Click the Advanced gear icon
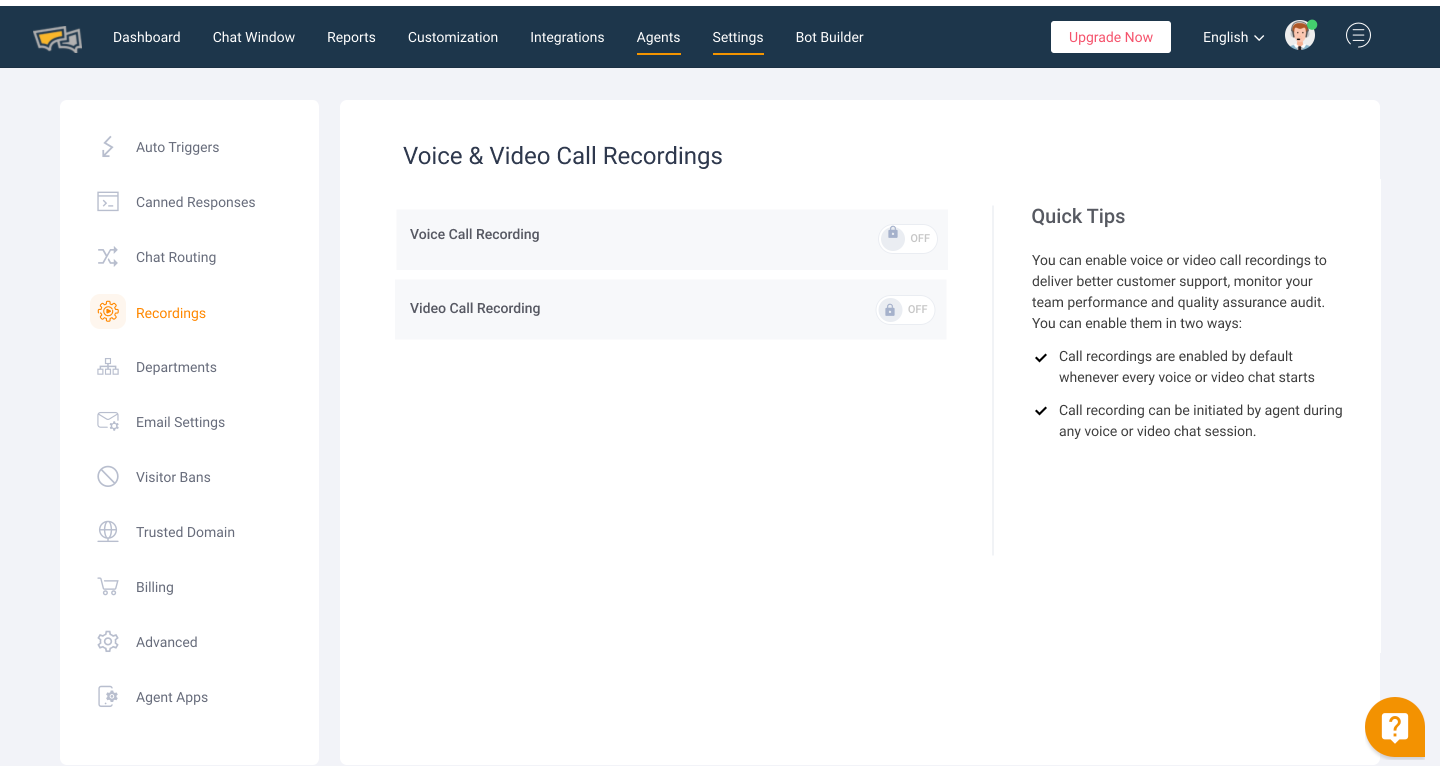This screenshot has height=766, width=1440. tap(108, 642)
